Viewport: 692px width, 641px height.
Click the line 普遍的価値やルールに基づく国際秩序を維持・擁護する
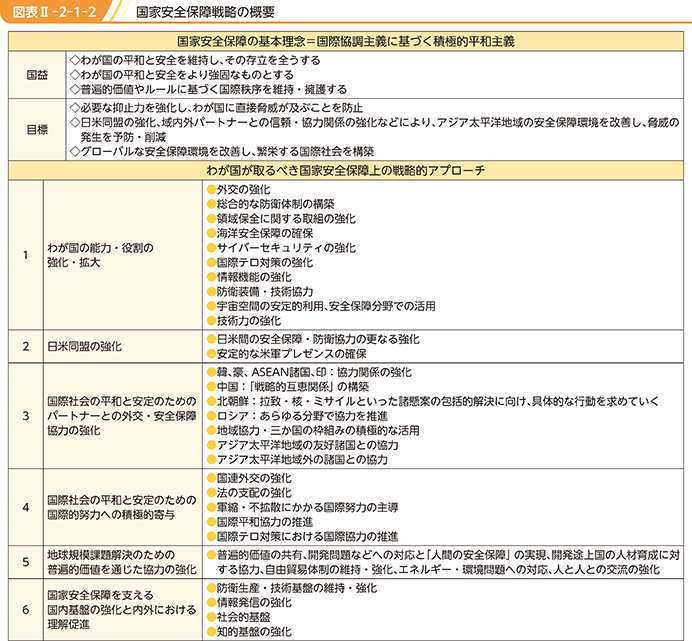click(208, 89)
